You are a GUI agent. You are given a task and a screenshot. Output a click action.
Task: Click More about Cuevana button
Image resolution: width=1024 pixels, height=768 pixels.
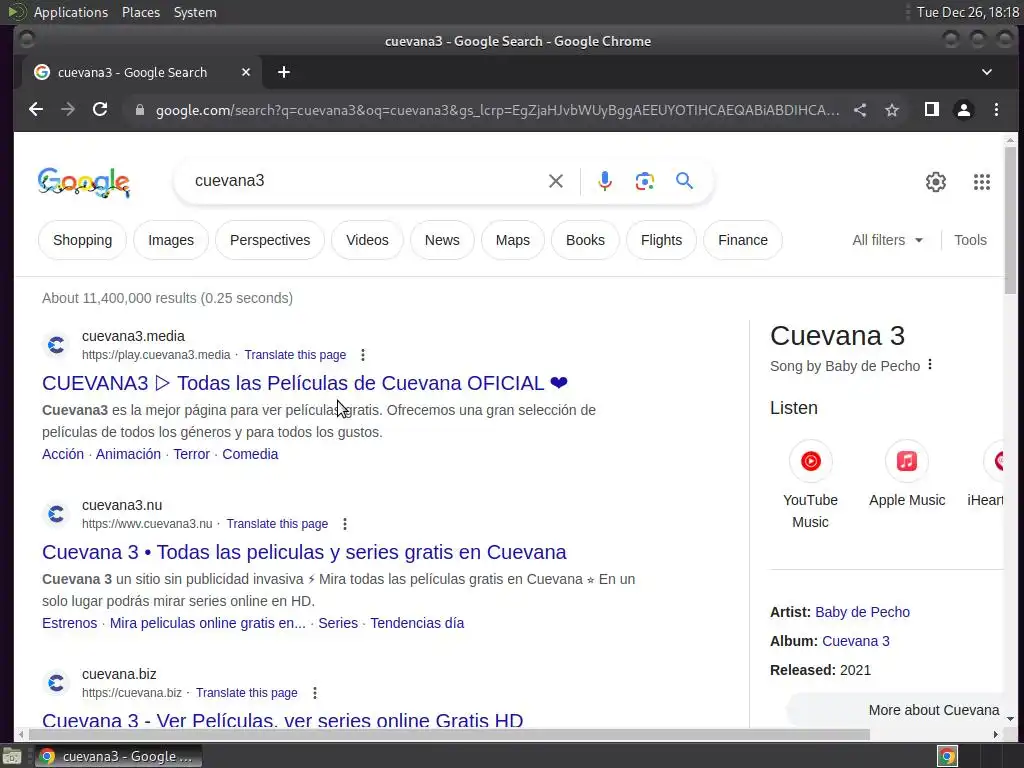point(895,711)
